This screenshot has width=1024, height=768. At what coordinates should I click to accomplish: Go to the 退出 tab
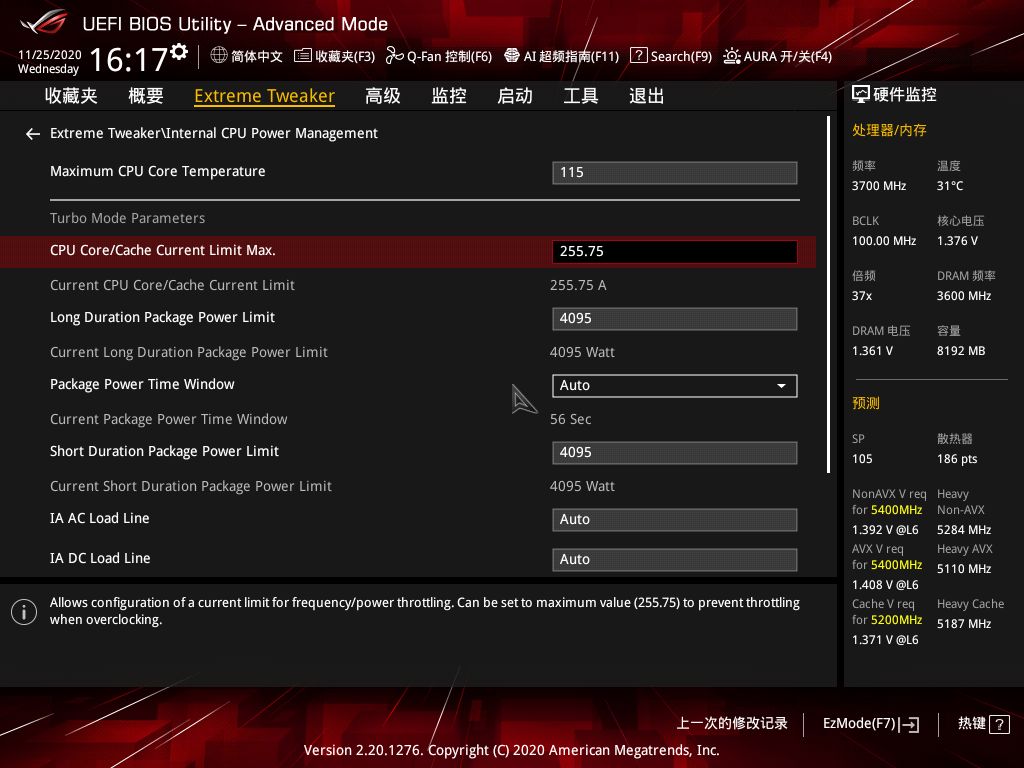click(x=647, y=96)
